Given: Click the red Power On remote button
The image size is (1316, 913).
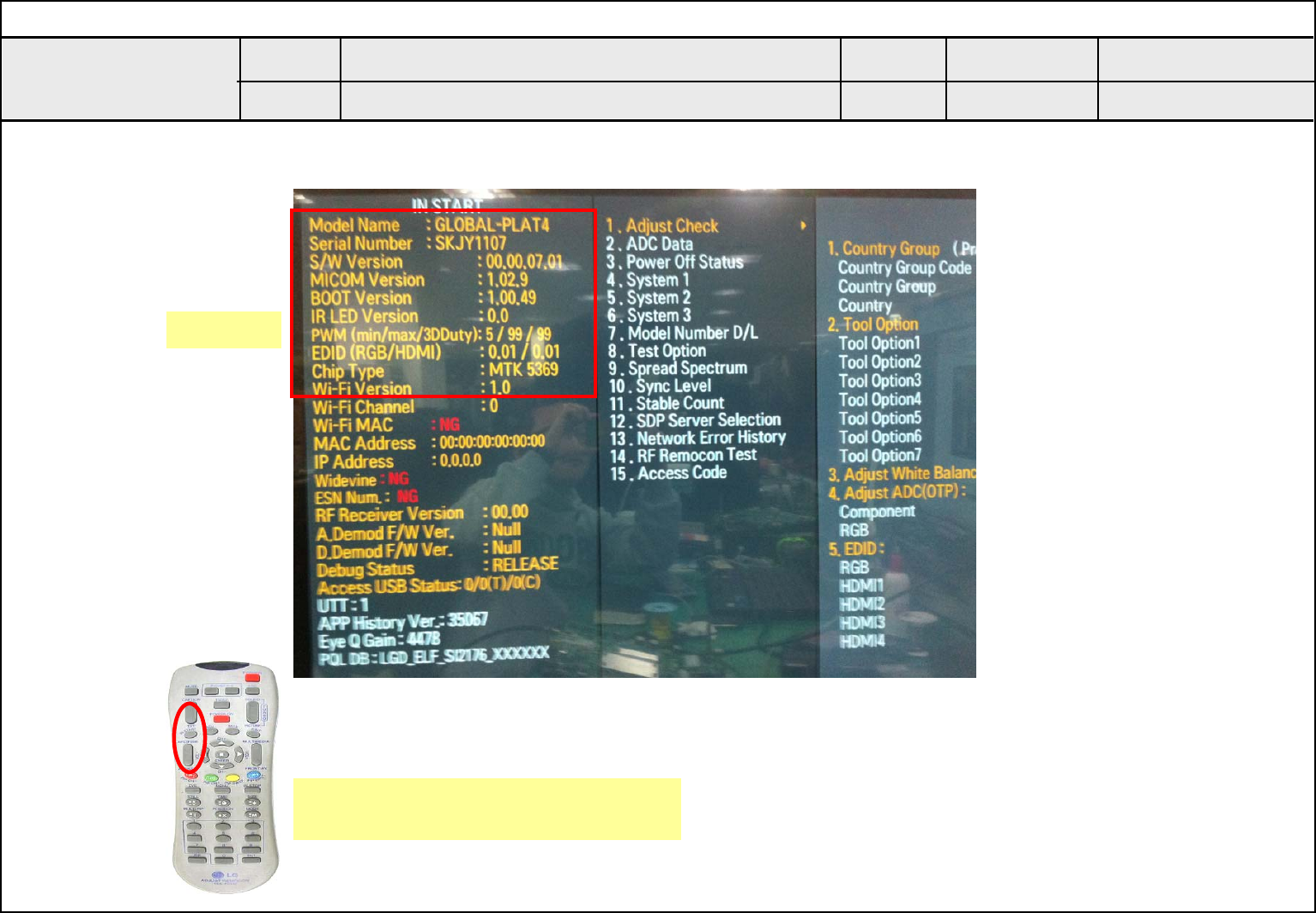Looking at the screenshot, I should coord(221,719).
